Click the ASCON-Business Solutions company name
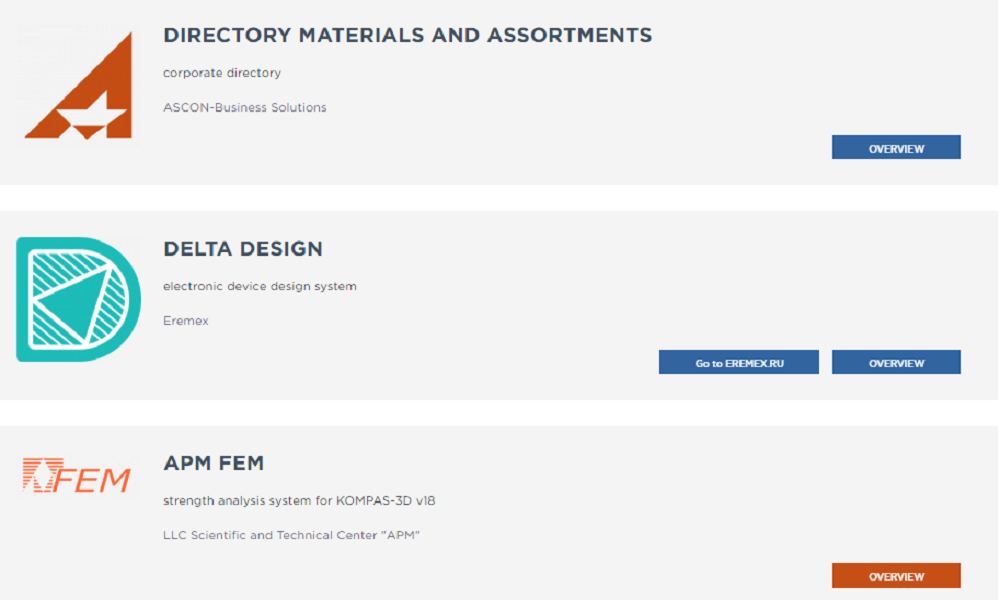The width and height of the screenshot is (1000, 600). [x=243, y=107]
